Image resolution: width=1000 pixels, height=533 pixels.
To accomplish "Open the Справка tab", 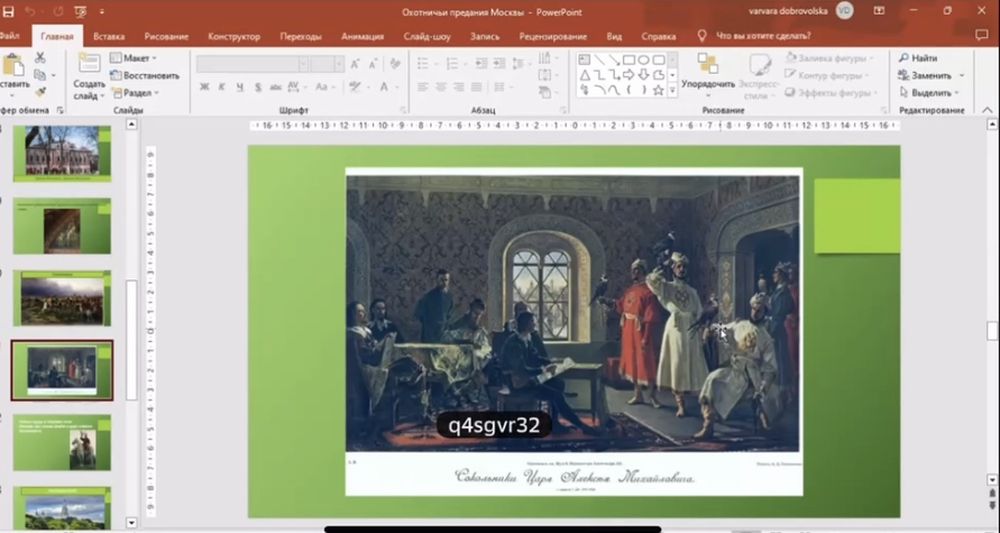I will click(659, 36).
